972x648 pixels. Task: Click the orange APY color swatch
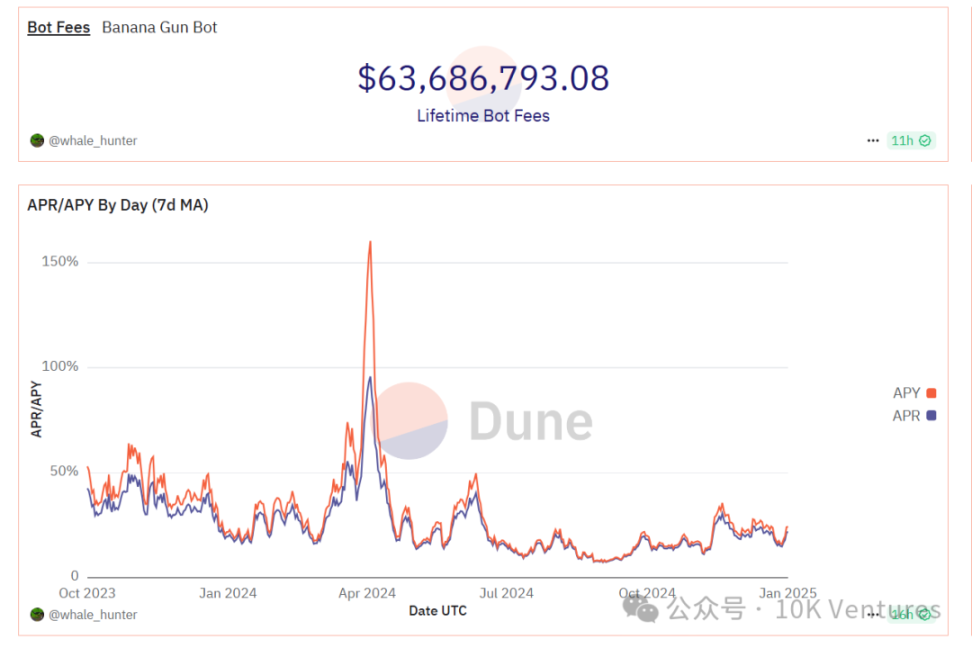click(x=931, y=393)
